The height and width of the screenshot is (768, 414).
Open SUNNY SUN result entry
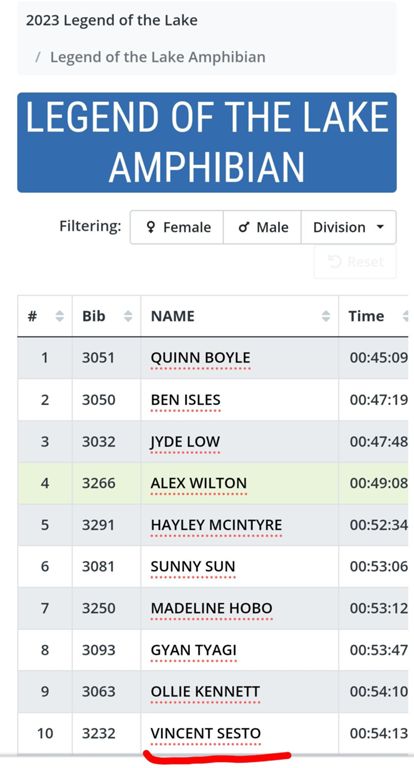[x=193, y=567]
